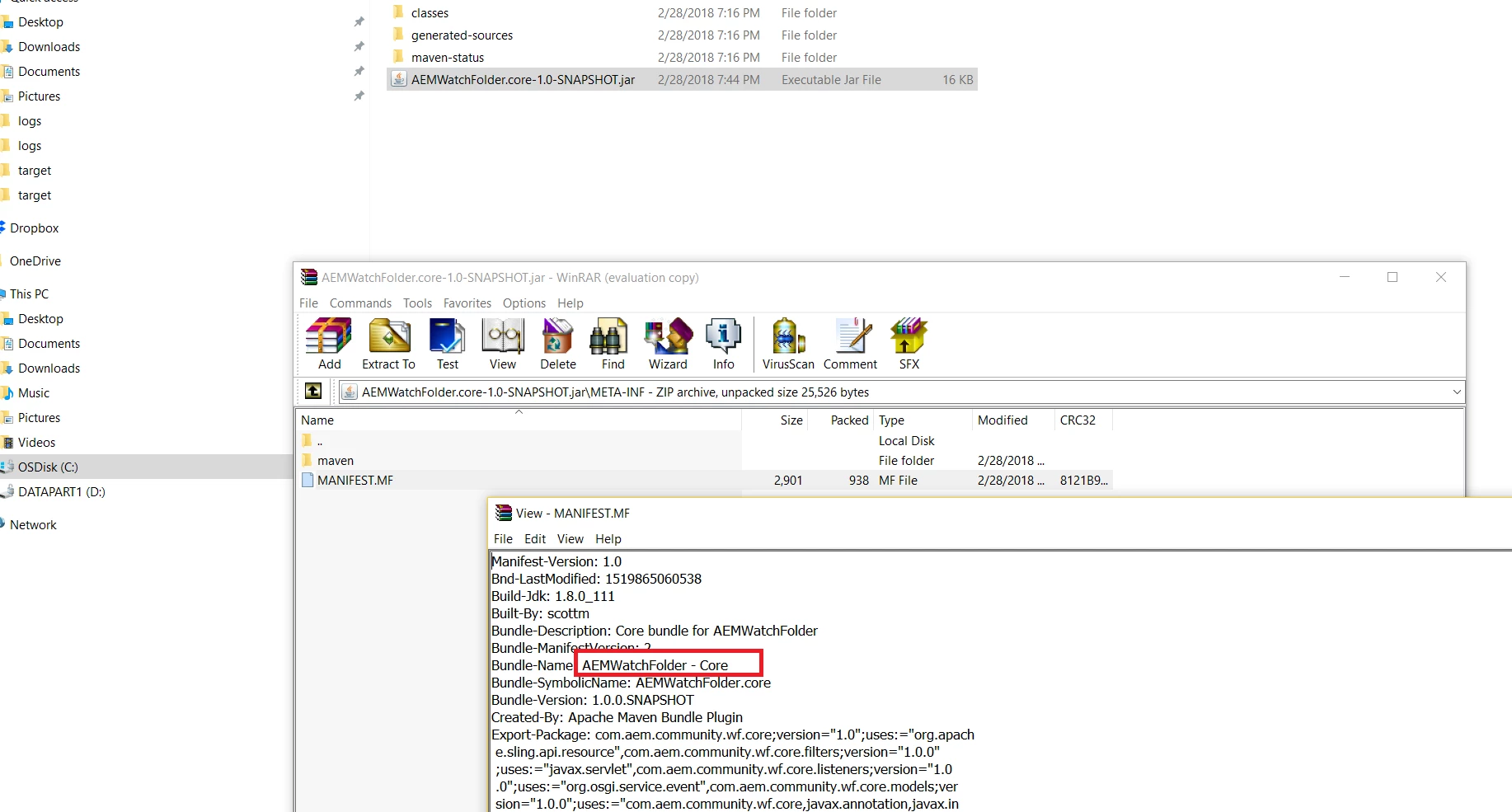
Task: Click the pin icon next to quick-access Desktop
Action: 359,22
